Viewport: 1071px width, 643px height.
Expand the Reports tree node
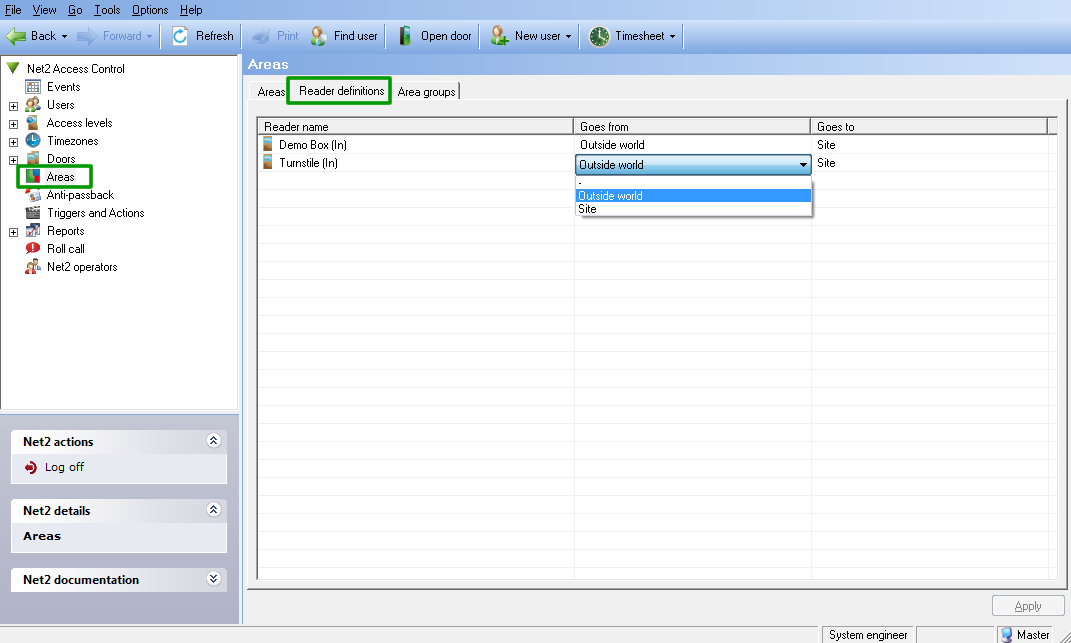click(13, 231)
